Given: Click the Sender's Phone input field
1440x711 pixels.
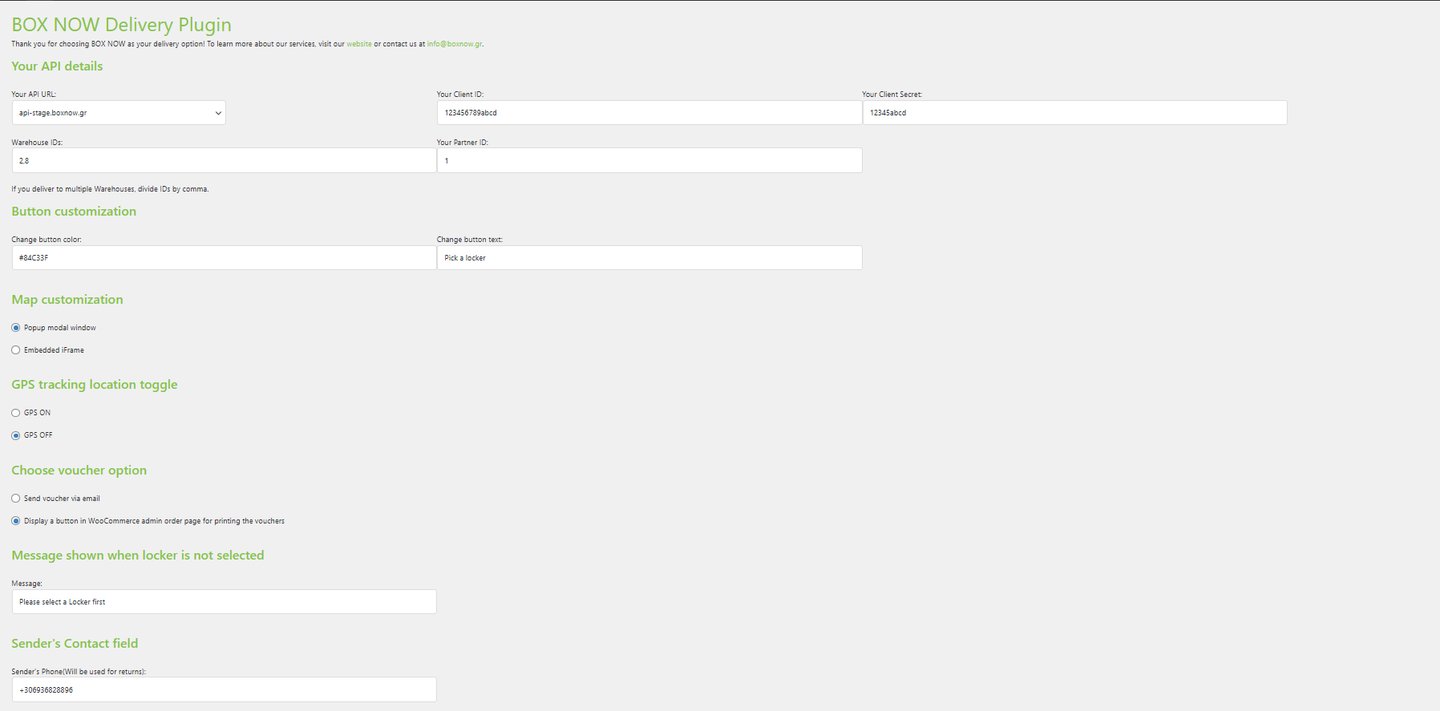Looking at the screenshot, I should 224,690.
